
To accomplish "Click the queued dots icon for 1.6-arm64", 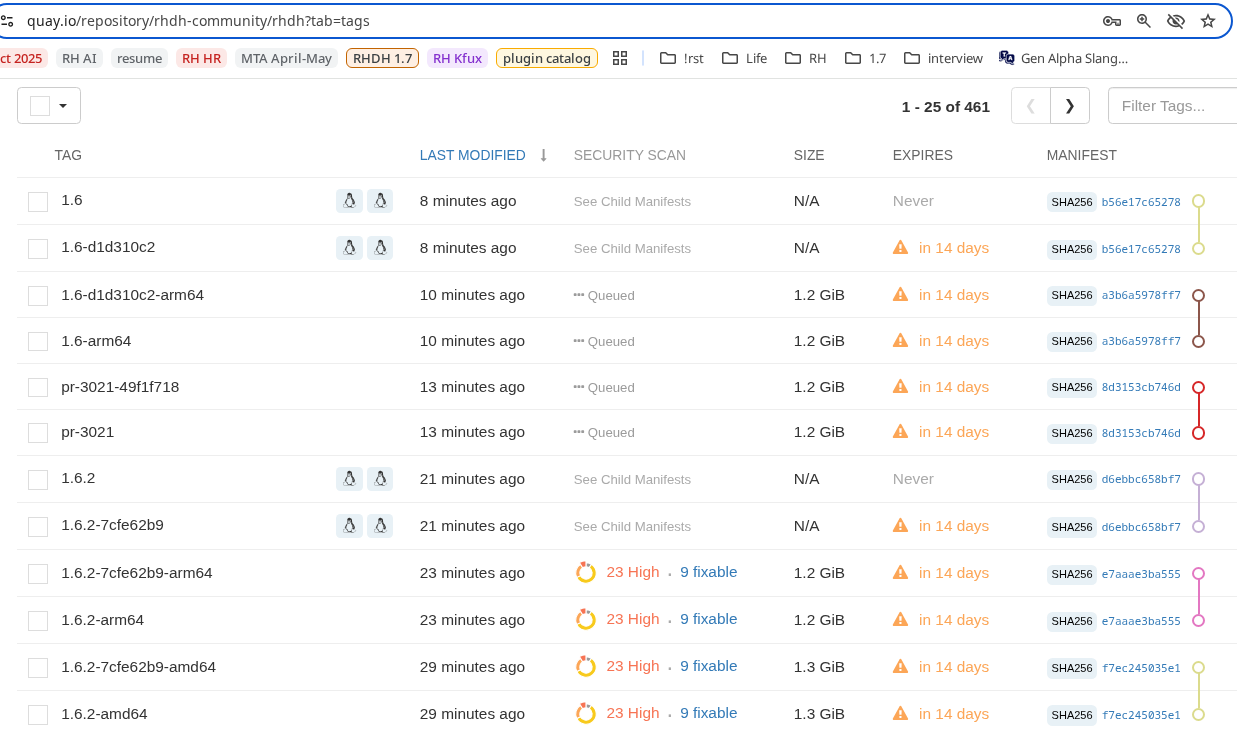I will click(x=578, y=341).
